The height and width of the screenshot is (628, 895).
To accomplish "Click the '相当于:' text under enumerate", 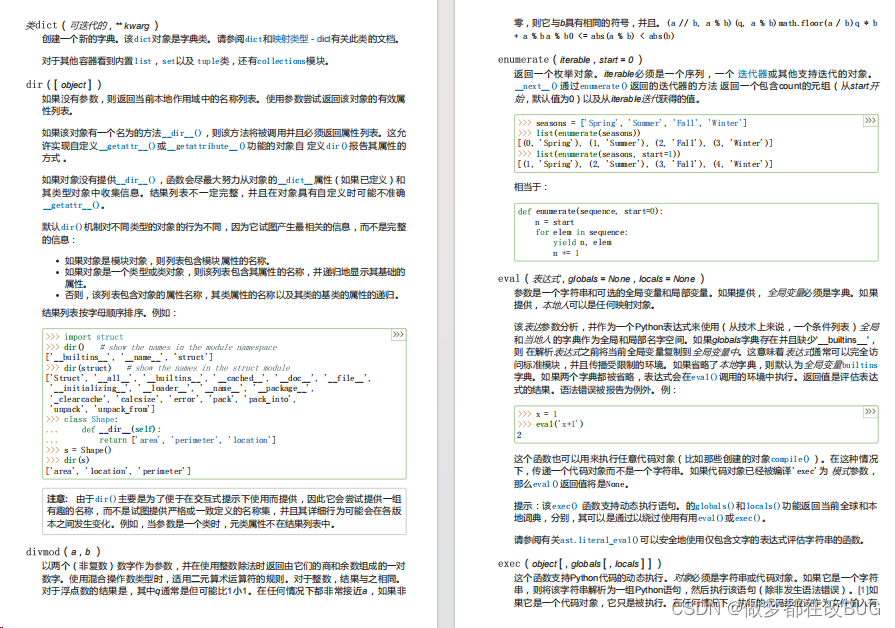I will click(530, 187).
